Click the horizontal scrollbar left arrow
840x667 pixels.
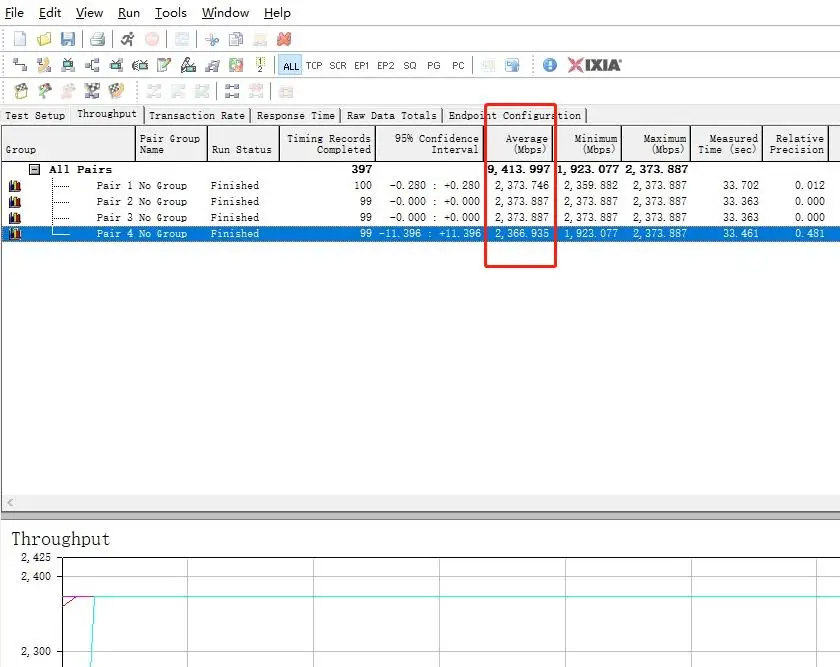[x=10, y=502]
